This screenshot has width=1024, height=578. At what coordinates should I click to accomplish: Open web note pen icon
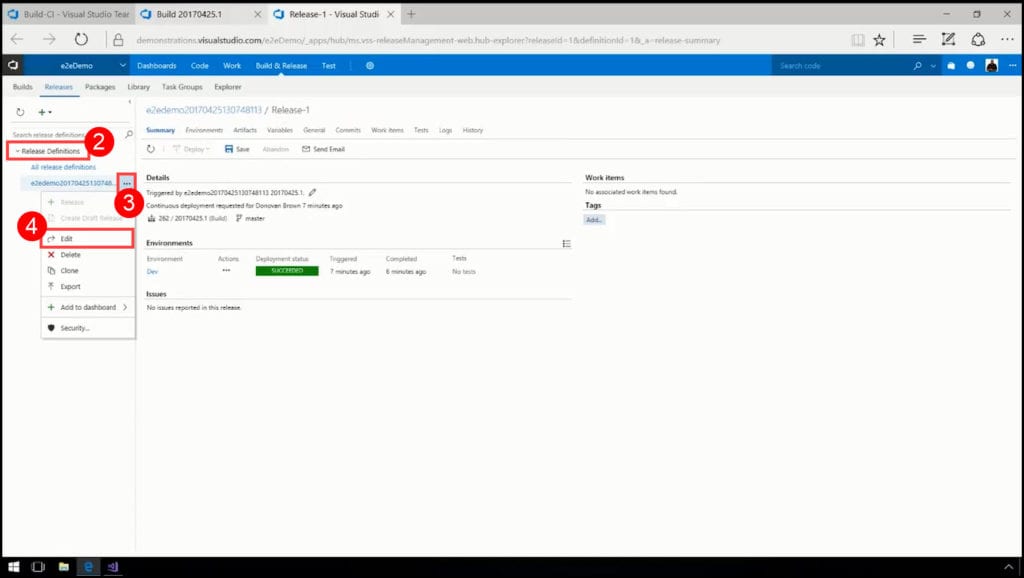click(x=948, y=40)
